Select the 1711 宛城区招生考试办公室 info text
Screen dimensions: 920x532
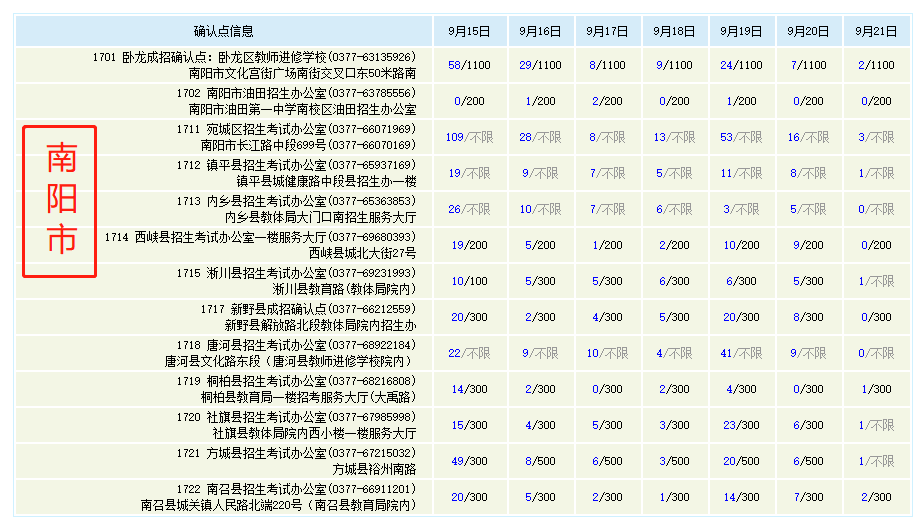click(296, 137)
